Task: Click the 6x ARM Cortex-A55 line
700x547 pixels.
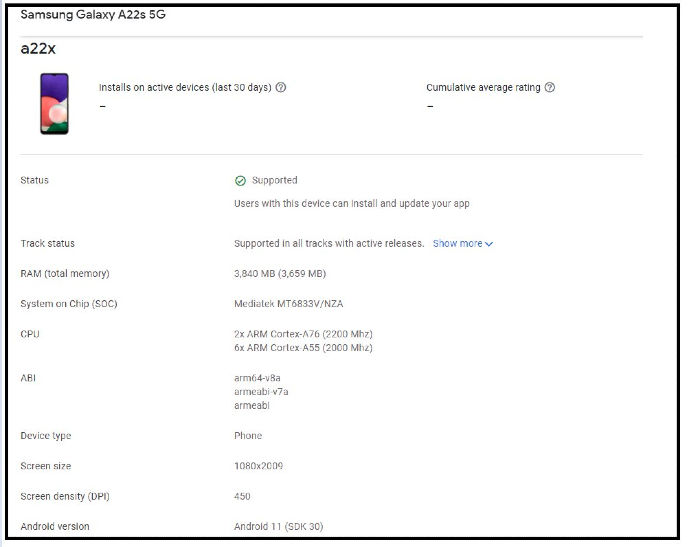Action: (x=303, y=347)
